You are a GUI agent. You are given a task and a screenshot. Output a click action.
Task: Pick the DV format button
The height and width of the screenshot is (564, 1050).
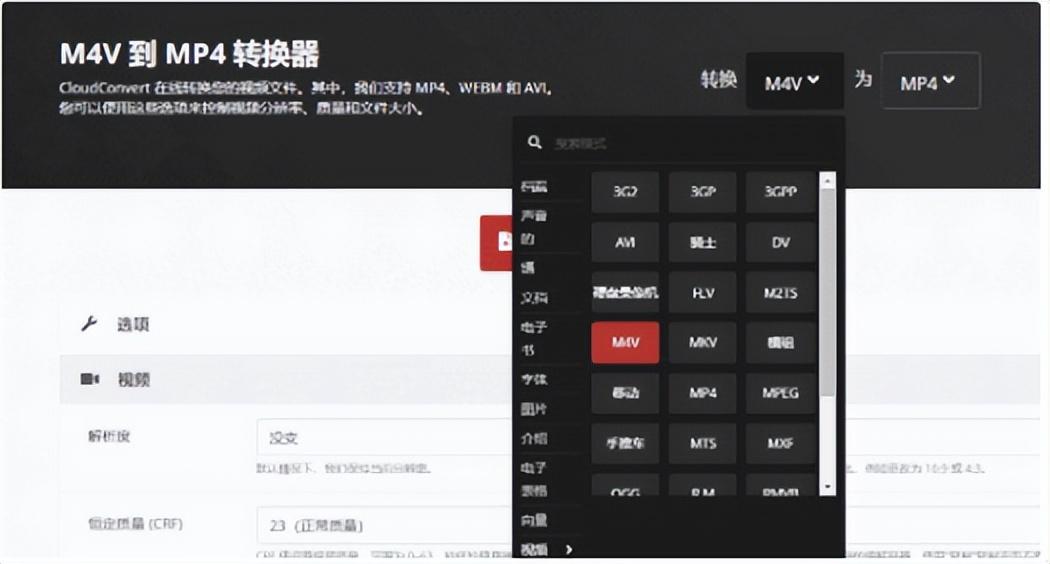(x=780, y=242)
